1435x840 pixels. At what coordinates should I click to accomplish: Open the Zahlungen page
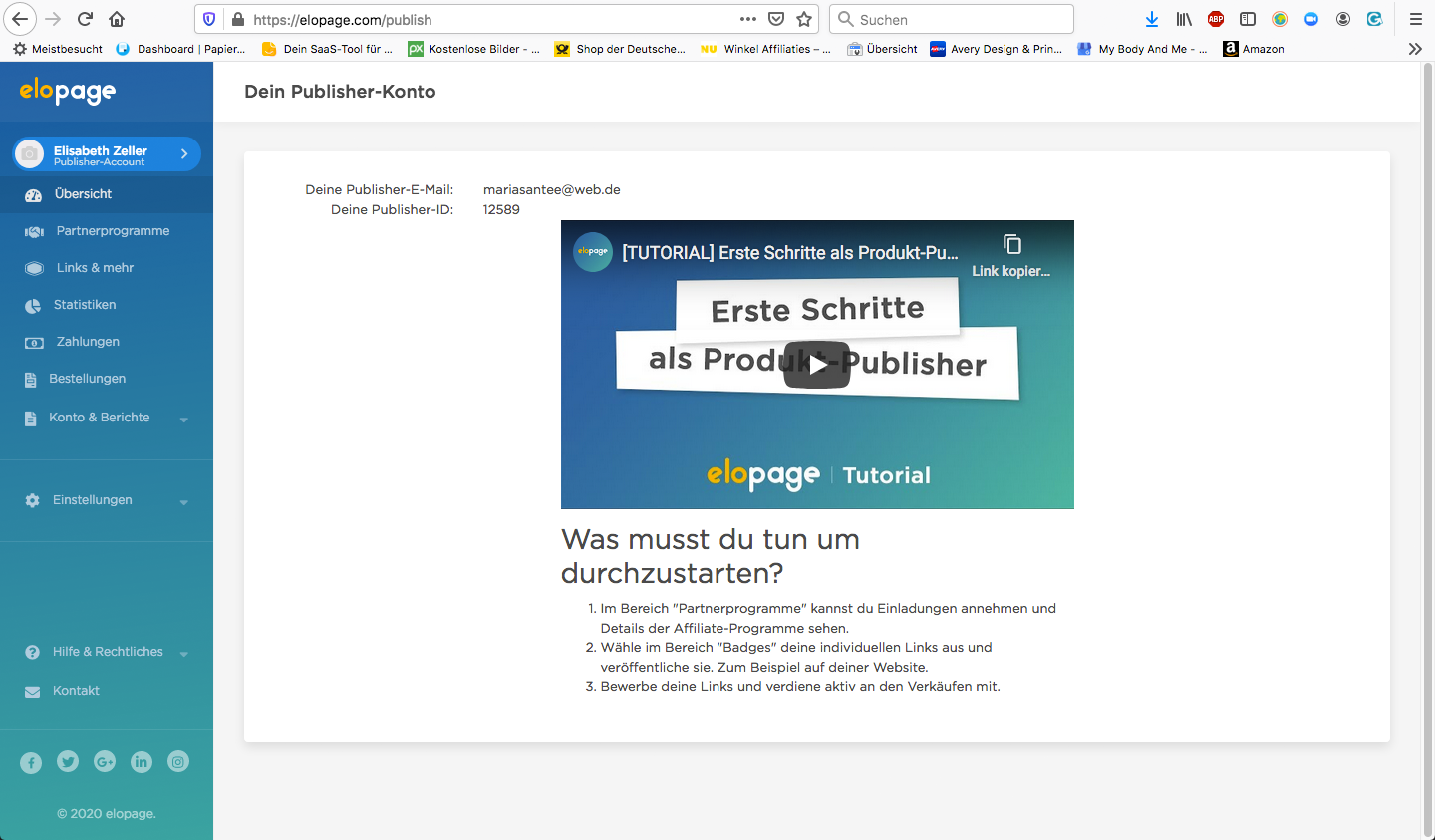88,342
